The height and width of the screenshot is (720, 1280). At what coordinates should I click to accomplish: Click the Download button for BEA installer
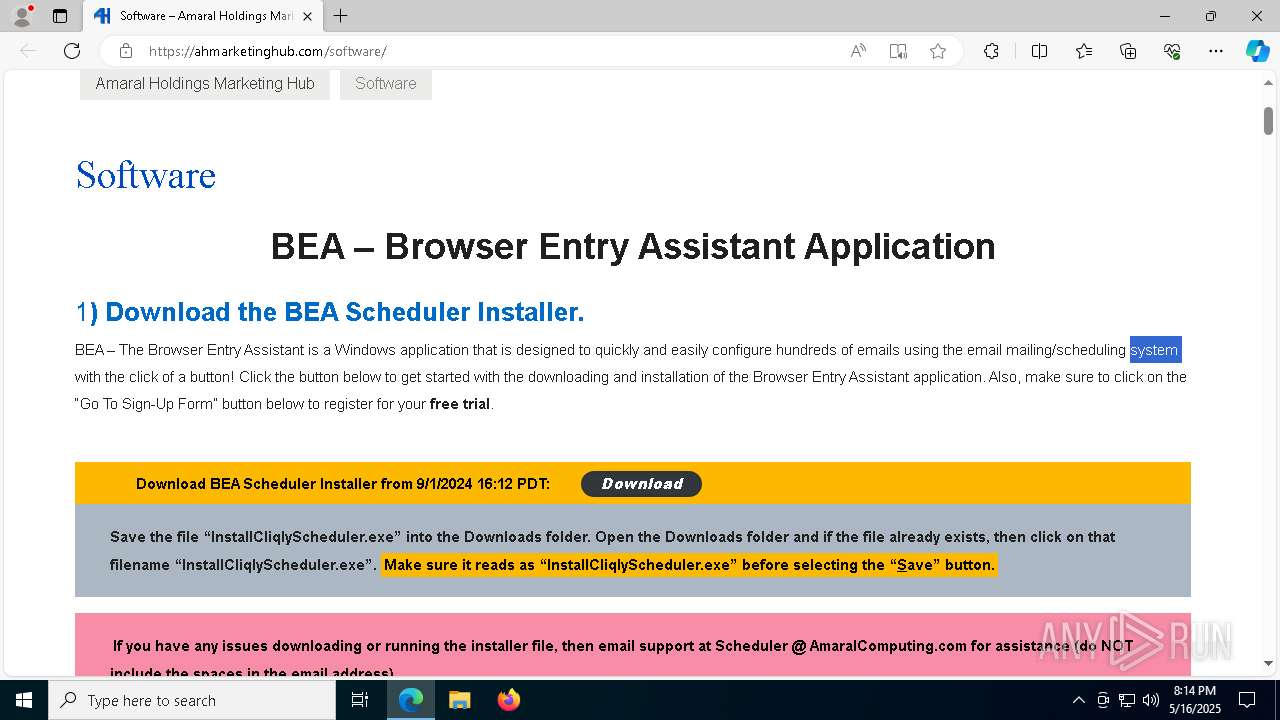click(641, 484)
